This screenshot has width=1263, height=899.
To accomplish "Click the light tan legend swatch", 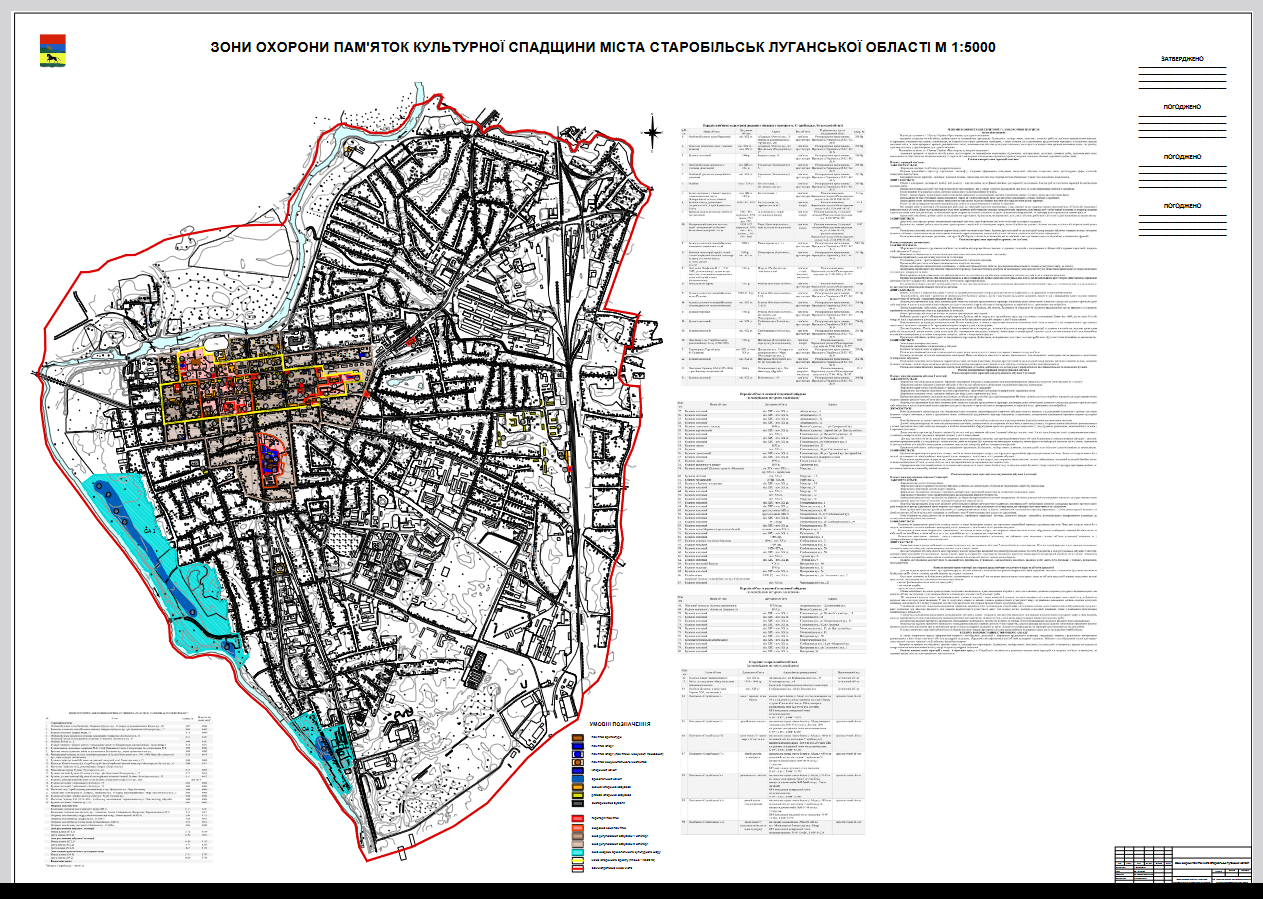I will pos(578,844).
